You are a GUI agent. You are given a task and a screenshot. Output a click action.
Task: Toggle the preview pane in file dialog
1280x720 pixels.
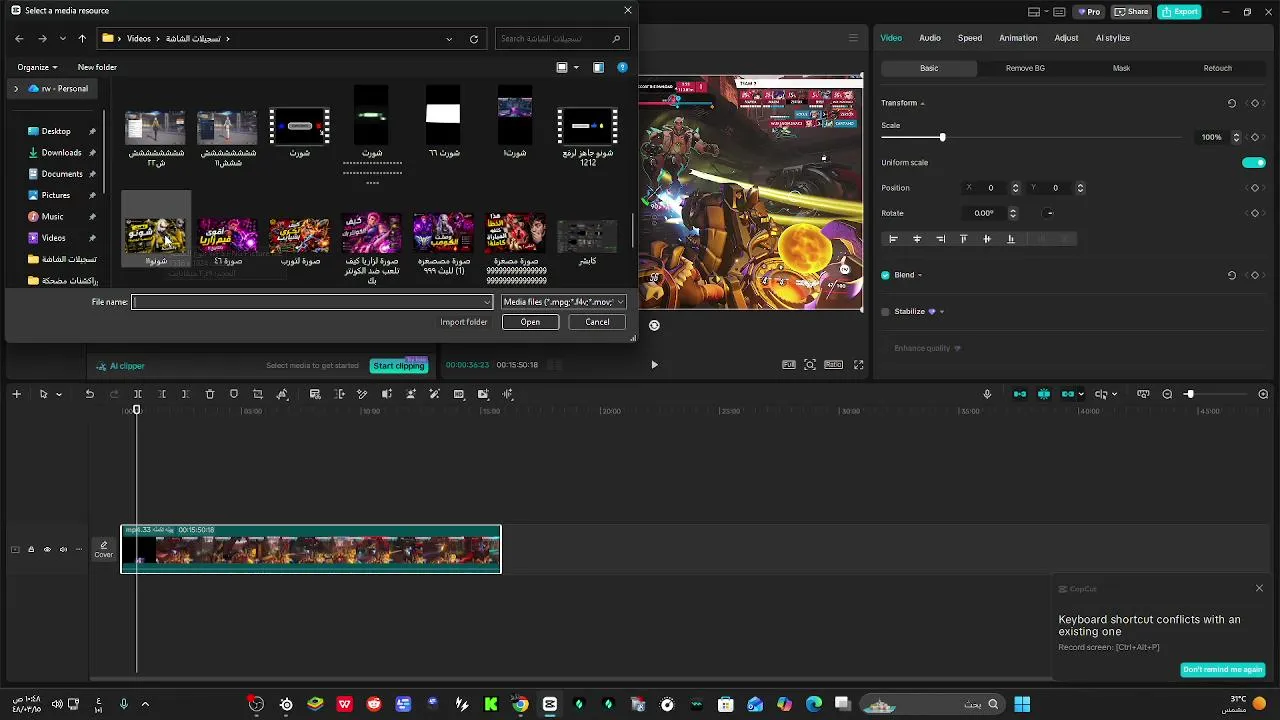(598, 67)
